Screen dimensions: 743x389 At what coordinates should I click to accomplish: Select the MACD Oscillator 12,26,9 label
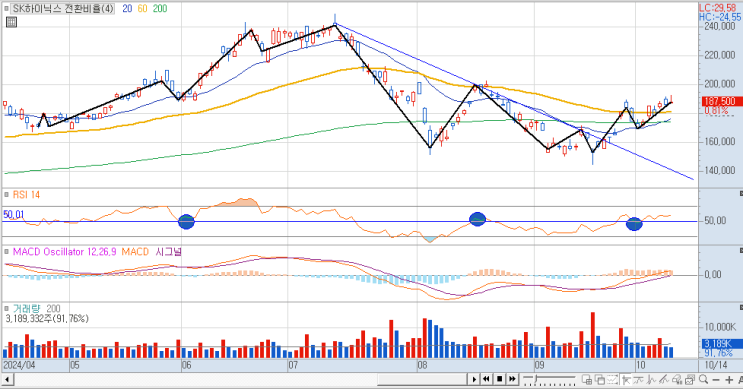click(x=64, y=252)
